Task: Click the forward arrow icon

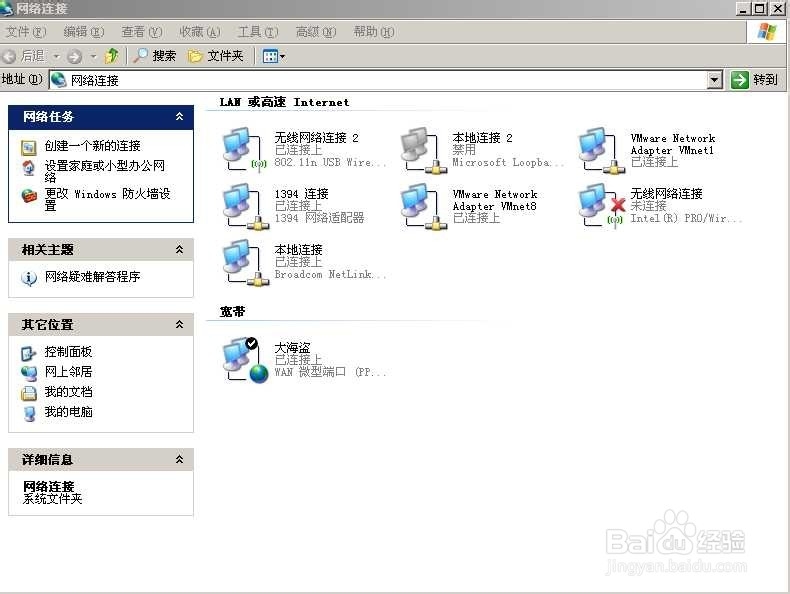Action: (75, 56)
